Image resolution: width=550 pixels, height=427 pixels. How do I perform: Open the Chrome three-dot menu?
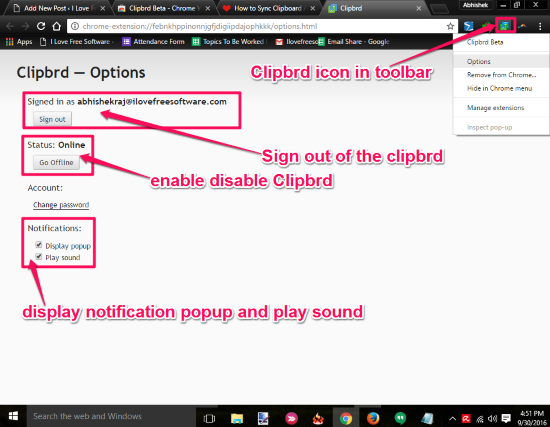[540, 26]
